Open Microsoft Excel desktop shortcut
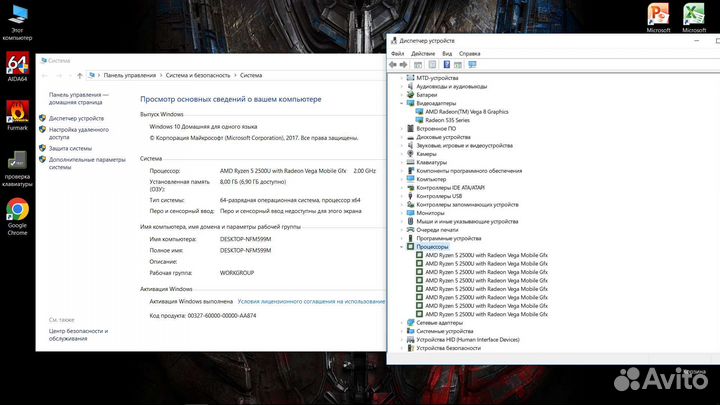720x405 pixels. [x=694, y=17]
